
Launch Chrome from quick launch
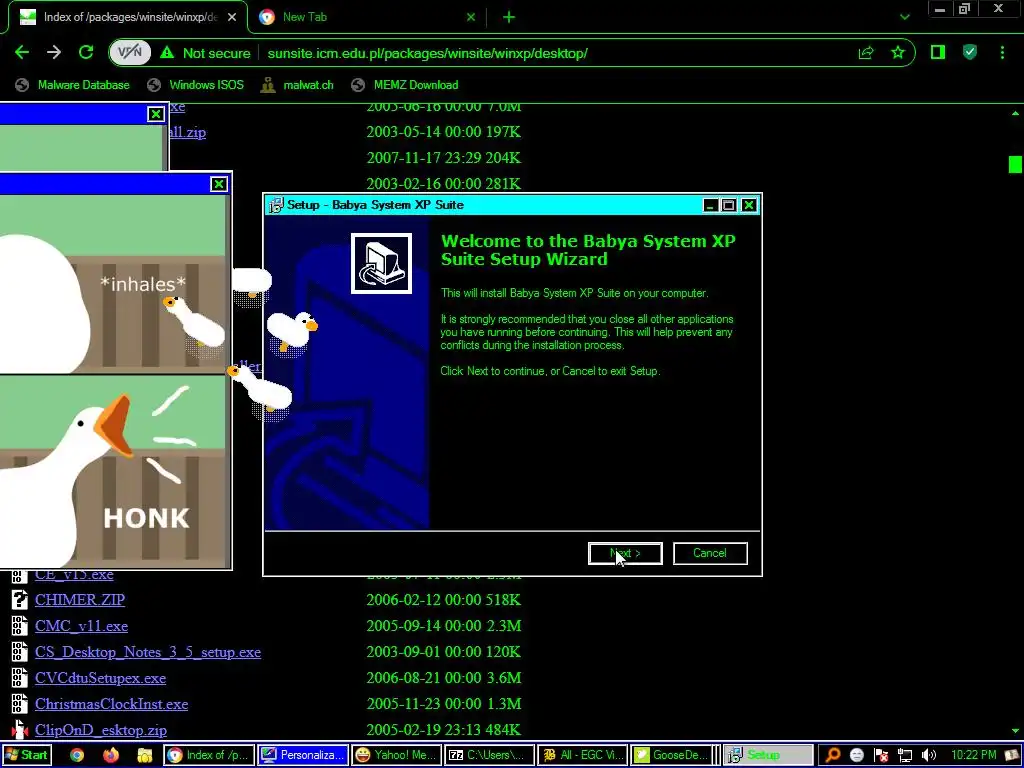click(77, 755)
